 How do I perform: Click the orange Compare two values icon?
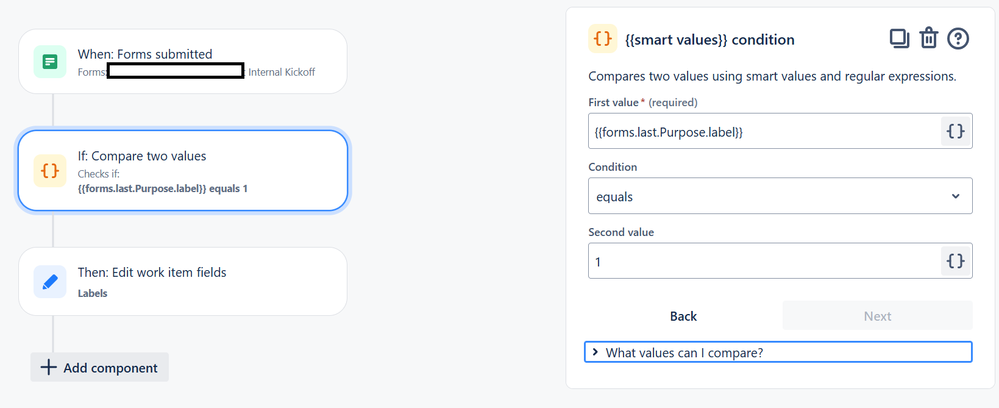[50, 171]
